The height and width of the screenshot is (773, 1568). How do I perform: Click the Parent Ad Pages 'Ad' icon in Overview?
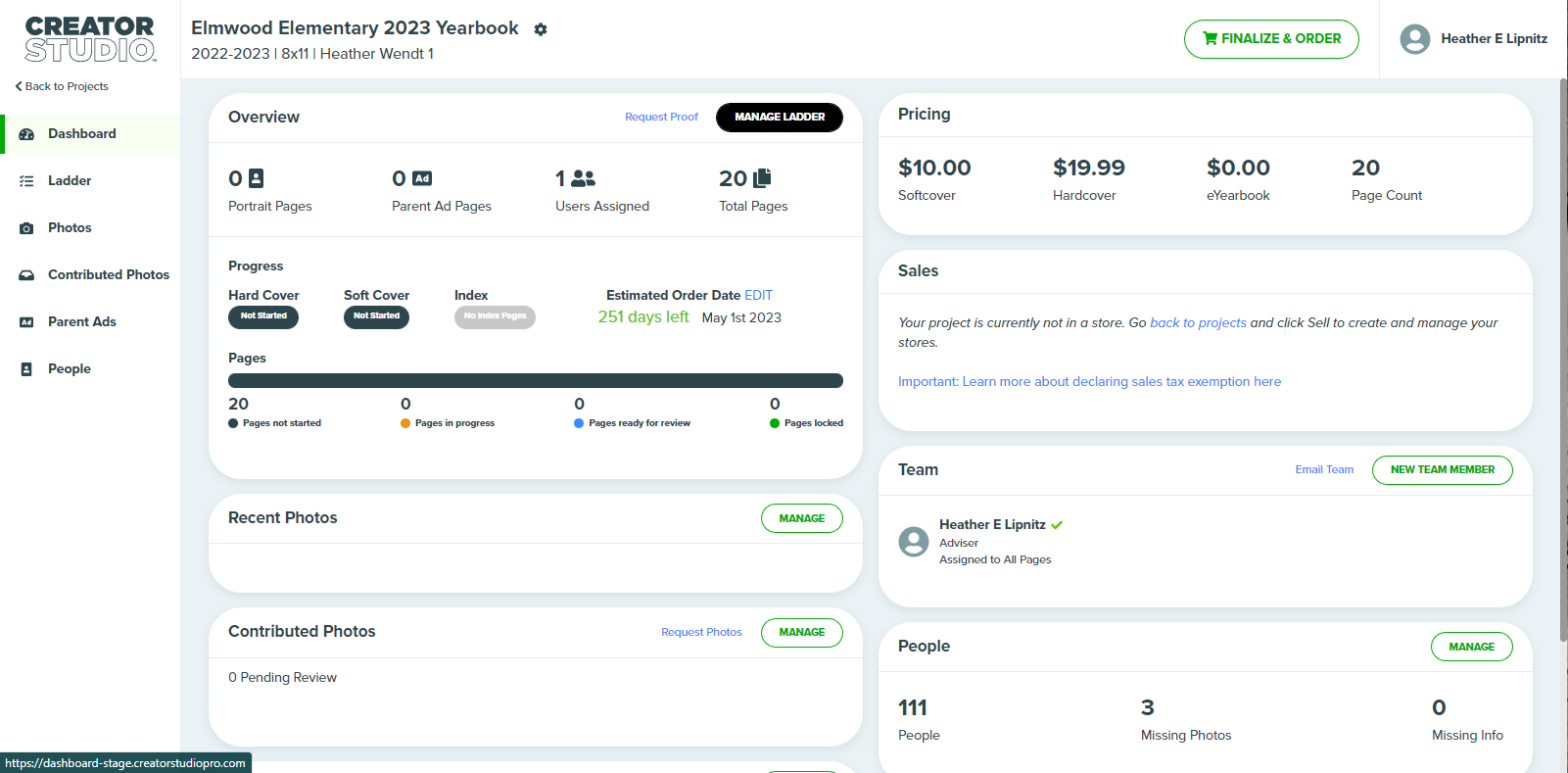pyautogui.click(x=422, y=178)
